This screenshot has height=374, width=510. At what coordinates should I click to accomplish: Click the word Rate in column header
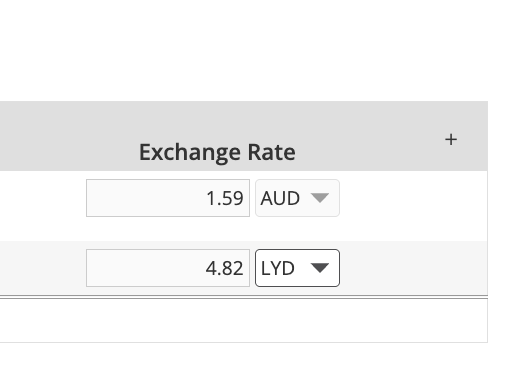271,152
